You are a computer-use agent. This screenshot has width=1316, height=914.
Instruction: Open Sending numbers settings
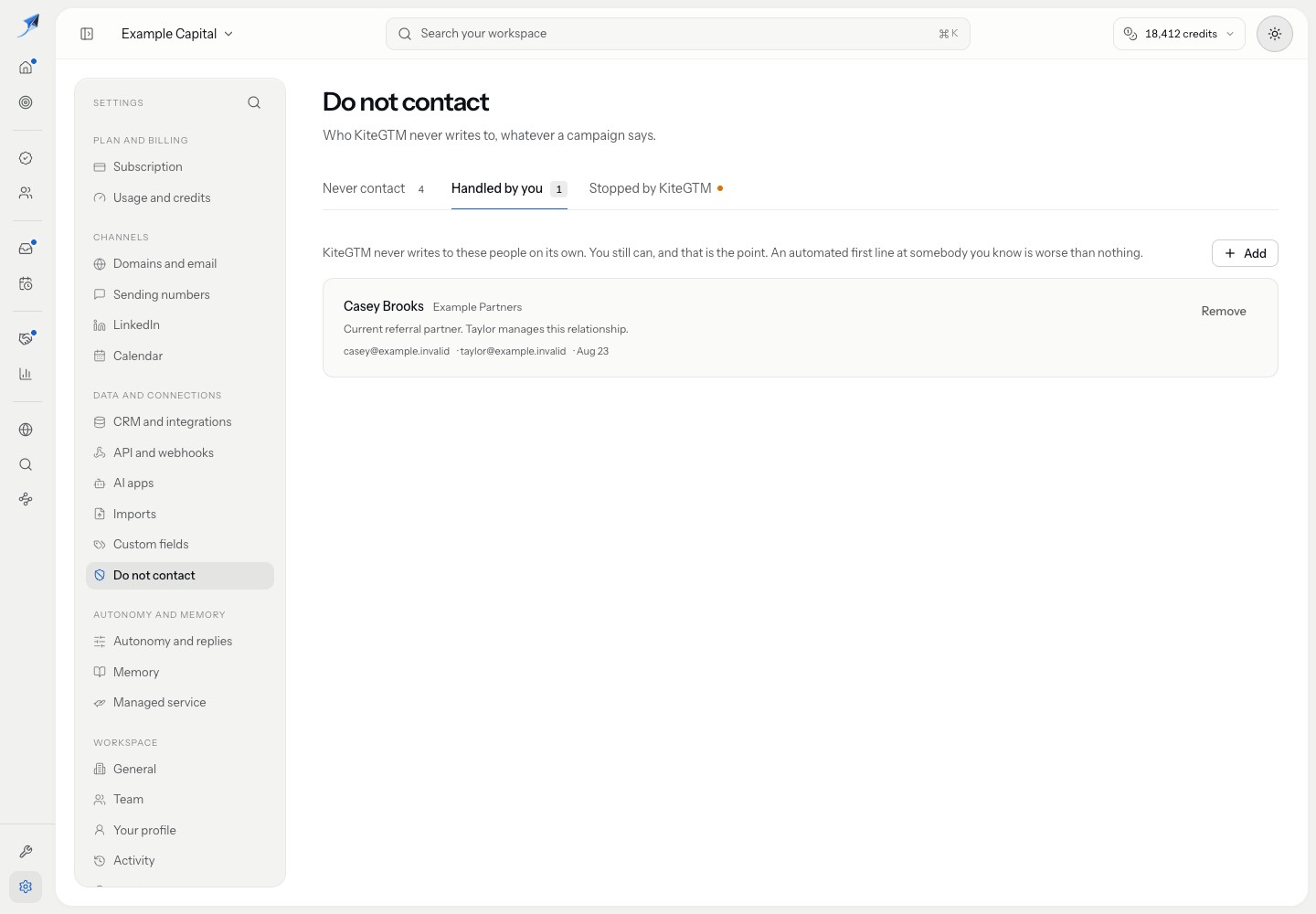pos(180,294)
